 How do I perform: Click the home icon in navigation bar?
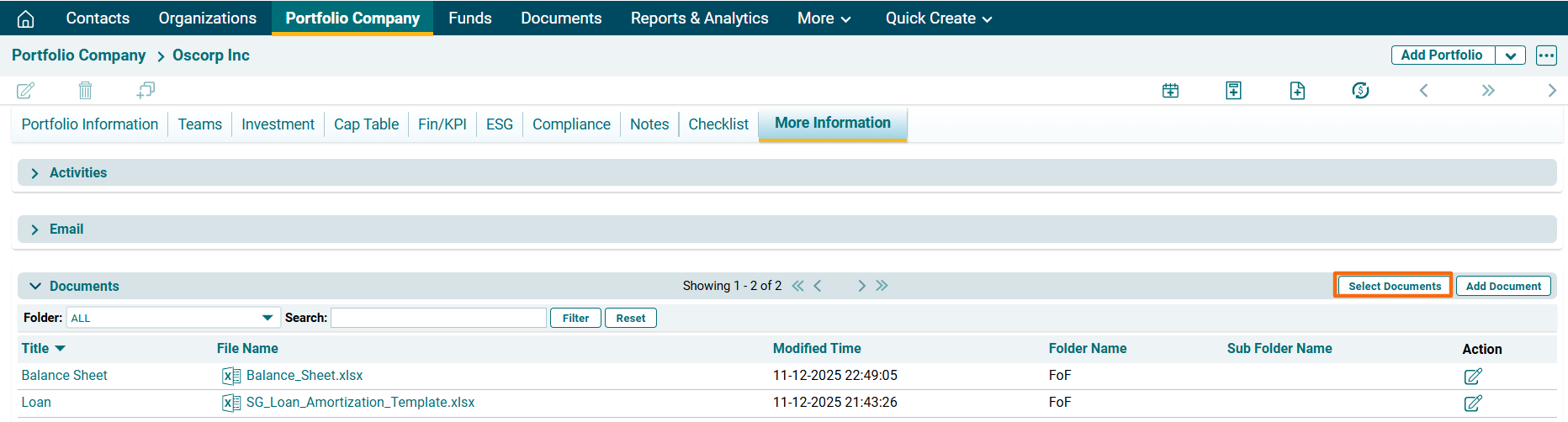tap(26, 18)
